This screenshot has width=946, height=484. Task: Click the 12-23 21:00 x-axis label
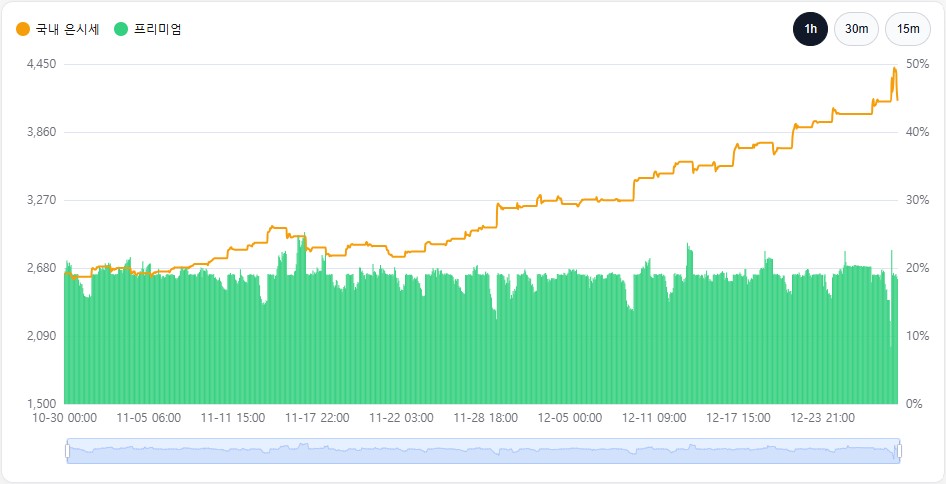click(822, 418)
